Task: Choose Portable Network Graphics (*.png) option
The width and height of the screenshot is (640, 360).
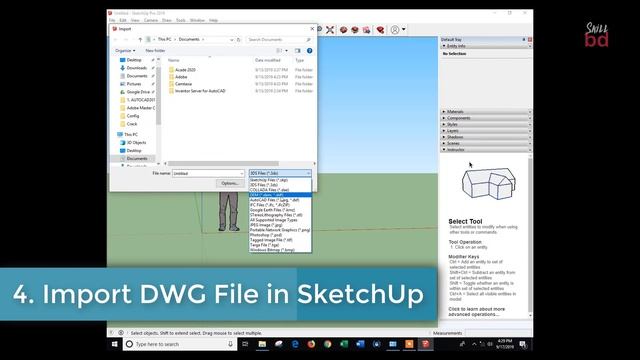Action: point(280,230)
